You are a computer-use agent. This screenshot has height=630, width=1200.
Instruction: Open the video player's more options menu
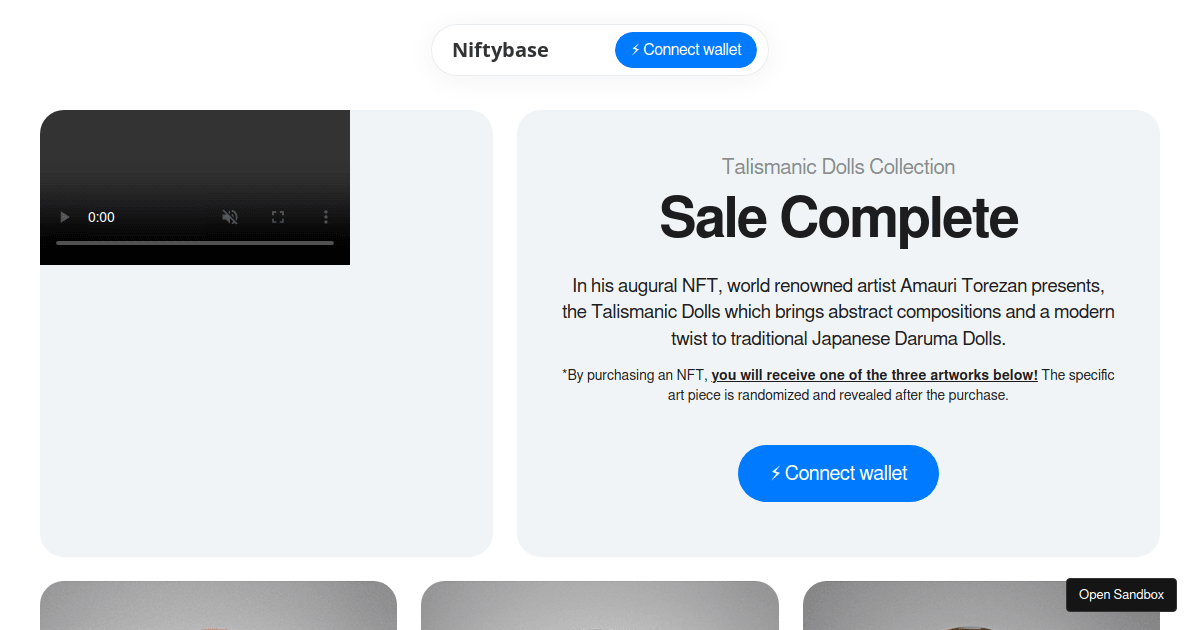click(325, 216)
